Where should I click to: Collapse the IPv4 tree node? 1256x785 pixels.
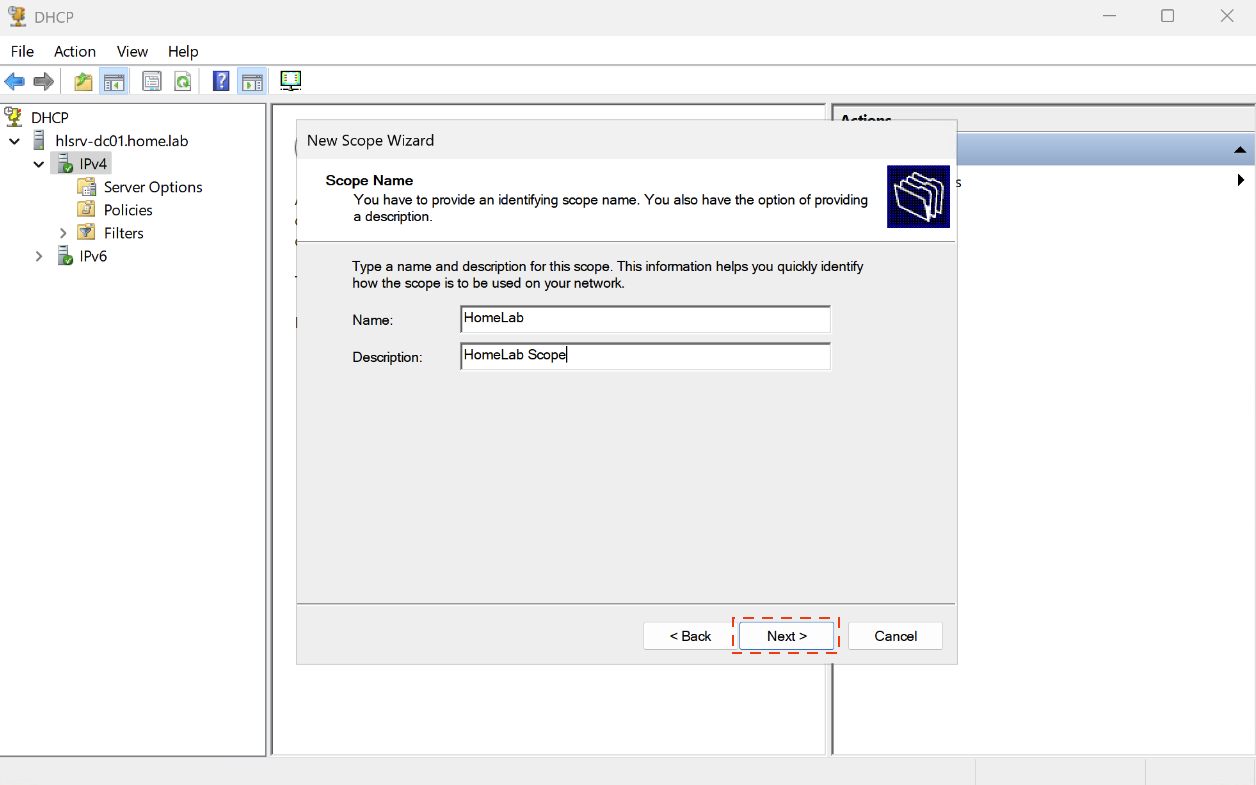[39, 164]
